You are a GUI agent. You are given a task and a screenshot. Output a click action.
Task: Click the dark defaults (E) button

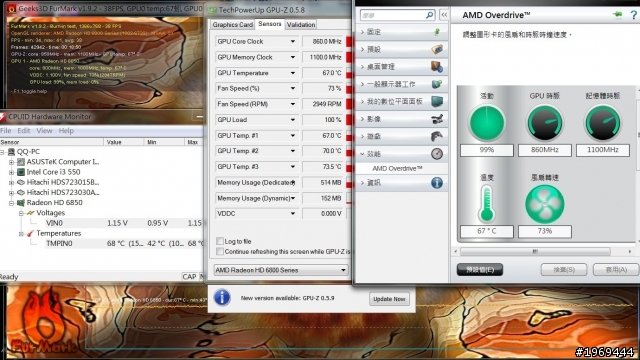pos(480,269)
